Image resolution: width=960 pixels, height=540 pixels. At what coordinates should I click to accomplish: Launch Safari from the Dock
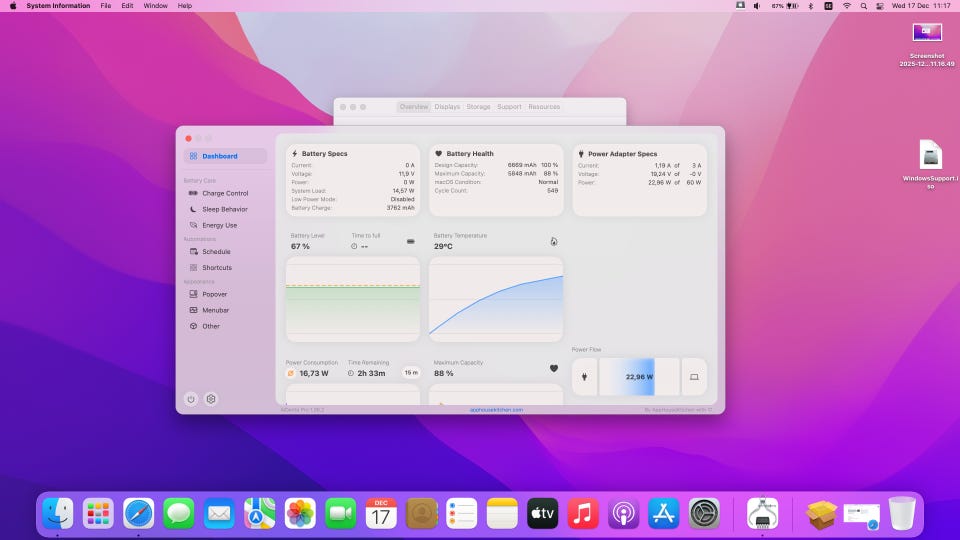coord(138,514)
